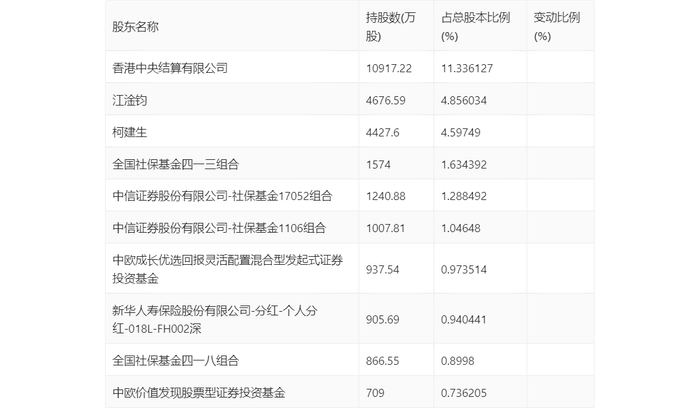Click the percentage 4.856034
Screen dimensions: 700x408
pyautogui.click(x=464, y=100)
